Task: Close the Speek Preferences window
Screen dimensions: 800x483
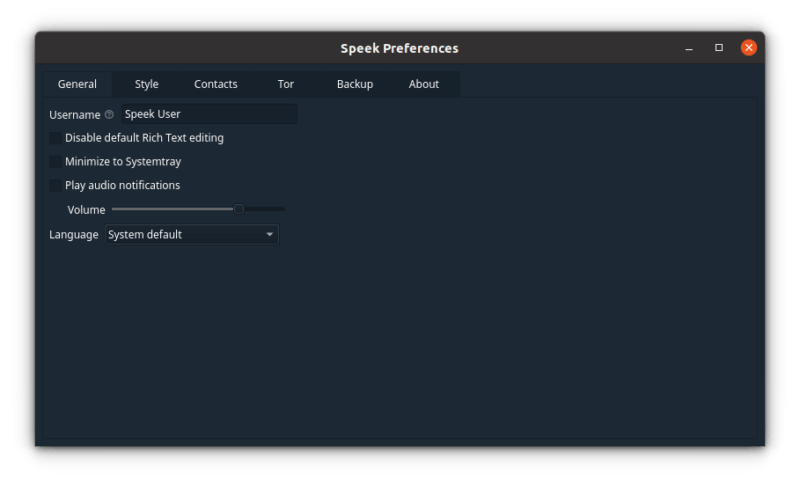Action: point(748,48)
